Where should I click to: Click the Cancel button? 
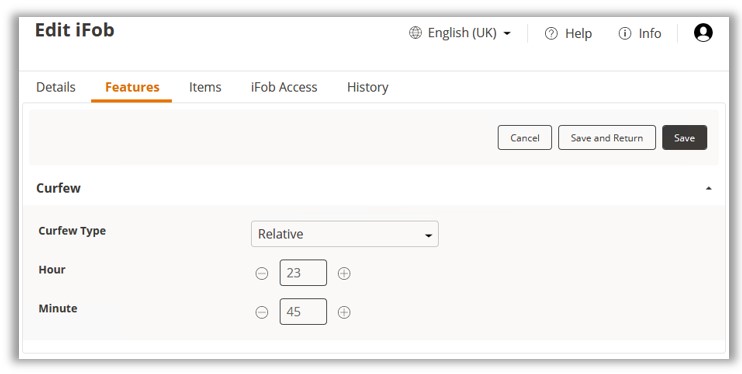coord(525,138)
